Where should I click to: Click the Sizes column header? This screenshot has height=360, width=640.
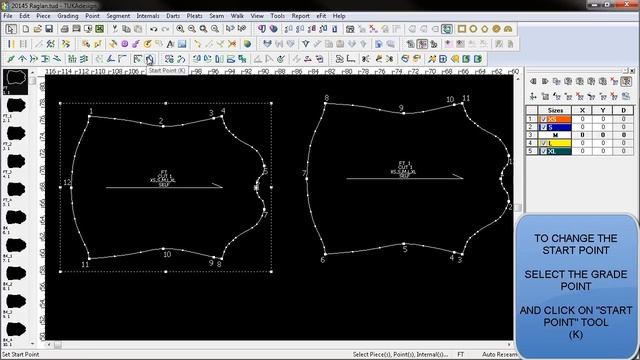tap(555, 110)
